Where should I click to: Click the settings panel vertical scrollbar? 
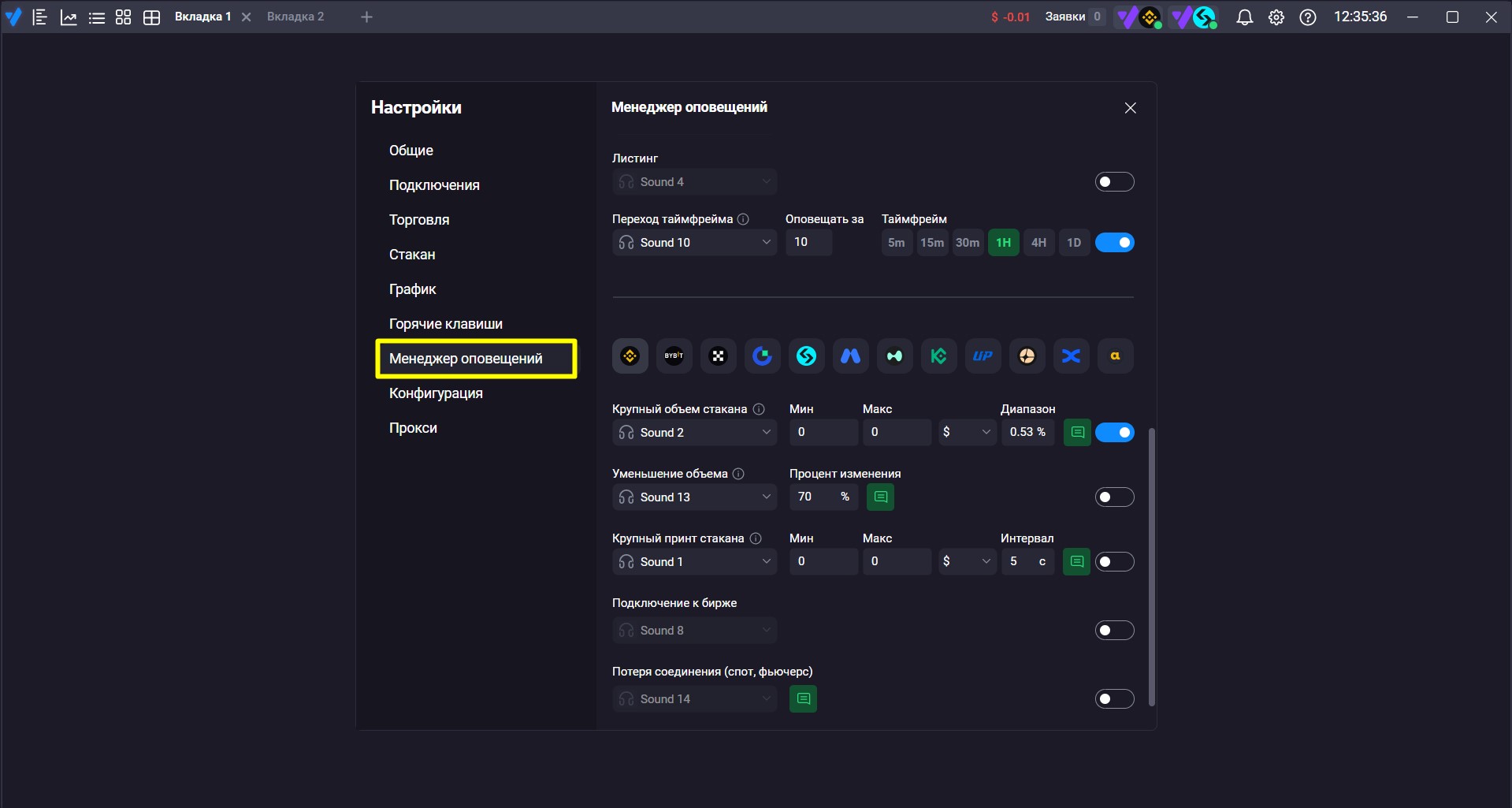tap(1152, 567)
